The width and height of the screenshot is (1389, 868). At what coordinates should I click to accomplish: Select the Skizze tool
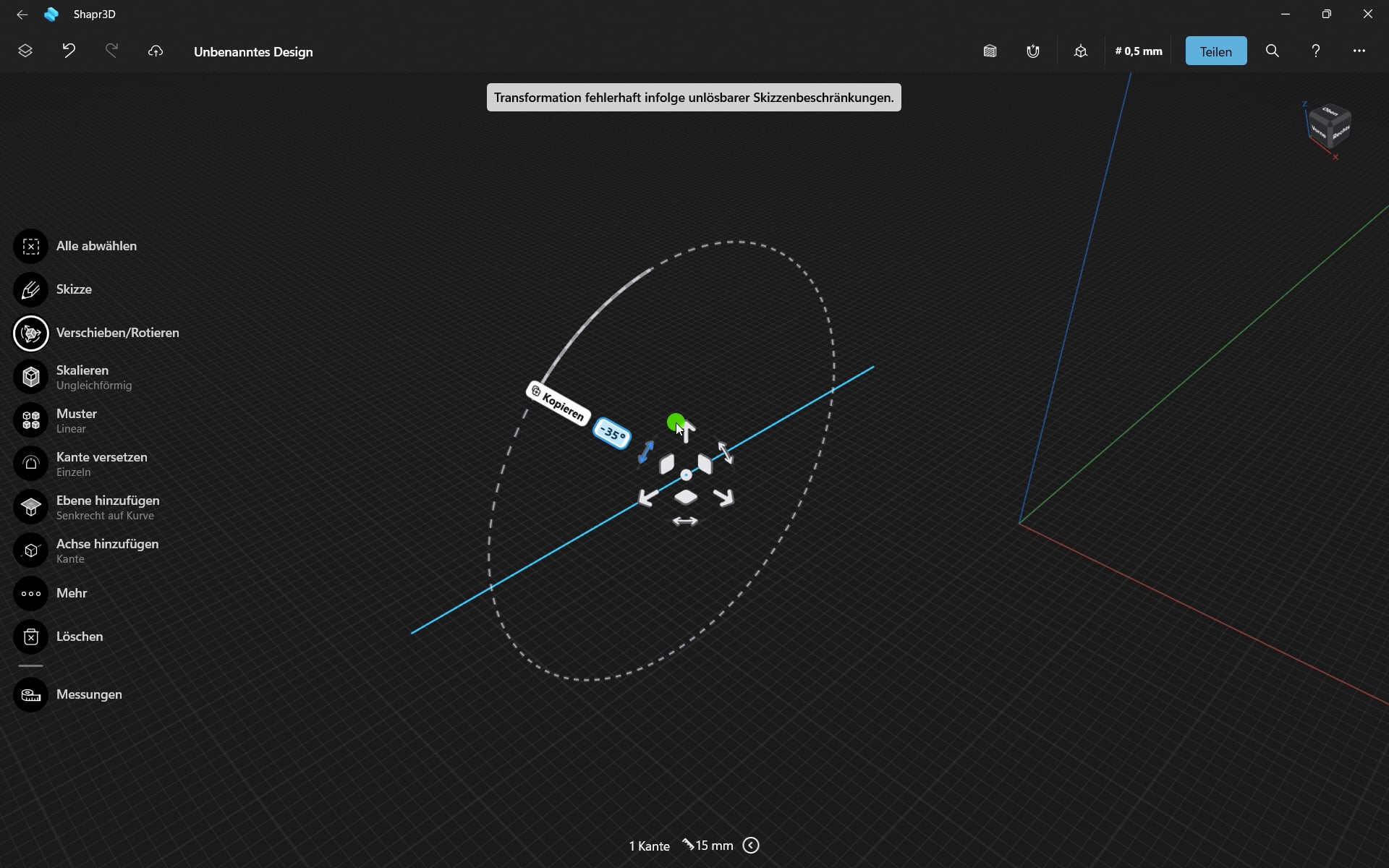pyautogui.click(x=30, y=290)
